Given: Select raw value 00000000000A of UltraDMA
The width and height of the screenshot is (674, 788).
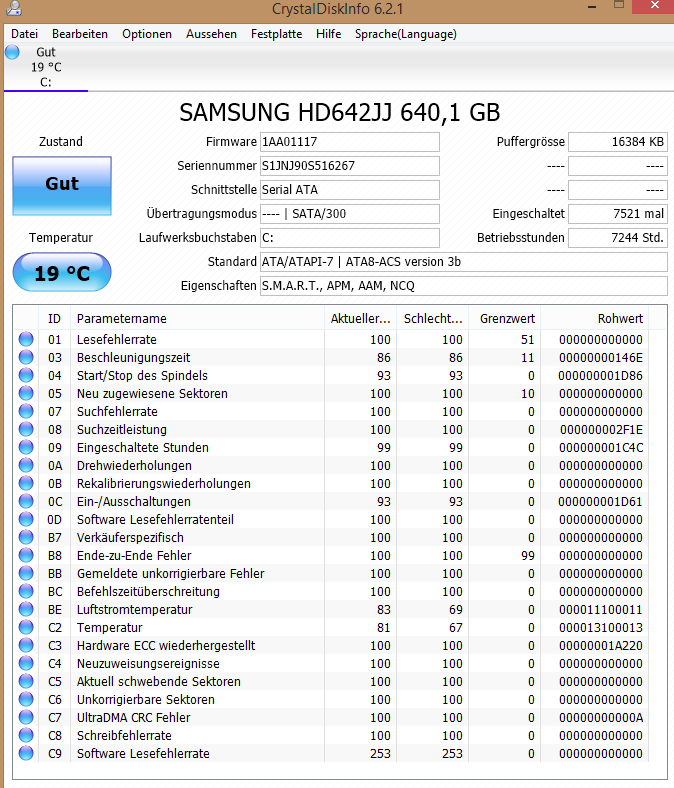Looking at the screenshot, I should [x=601, y=718].
